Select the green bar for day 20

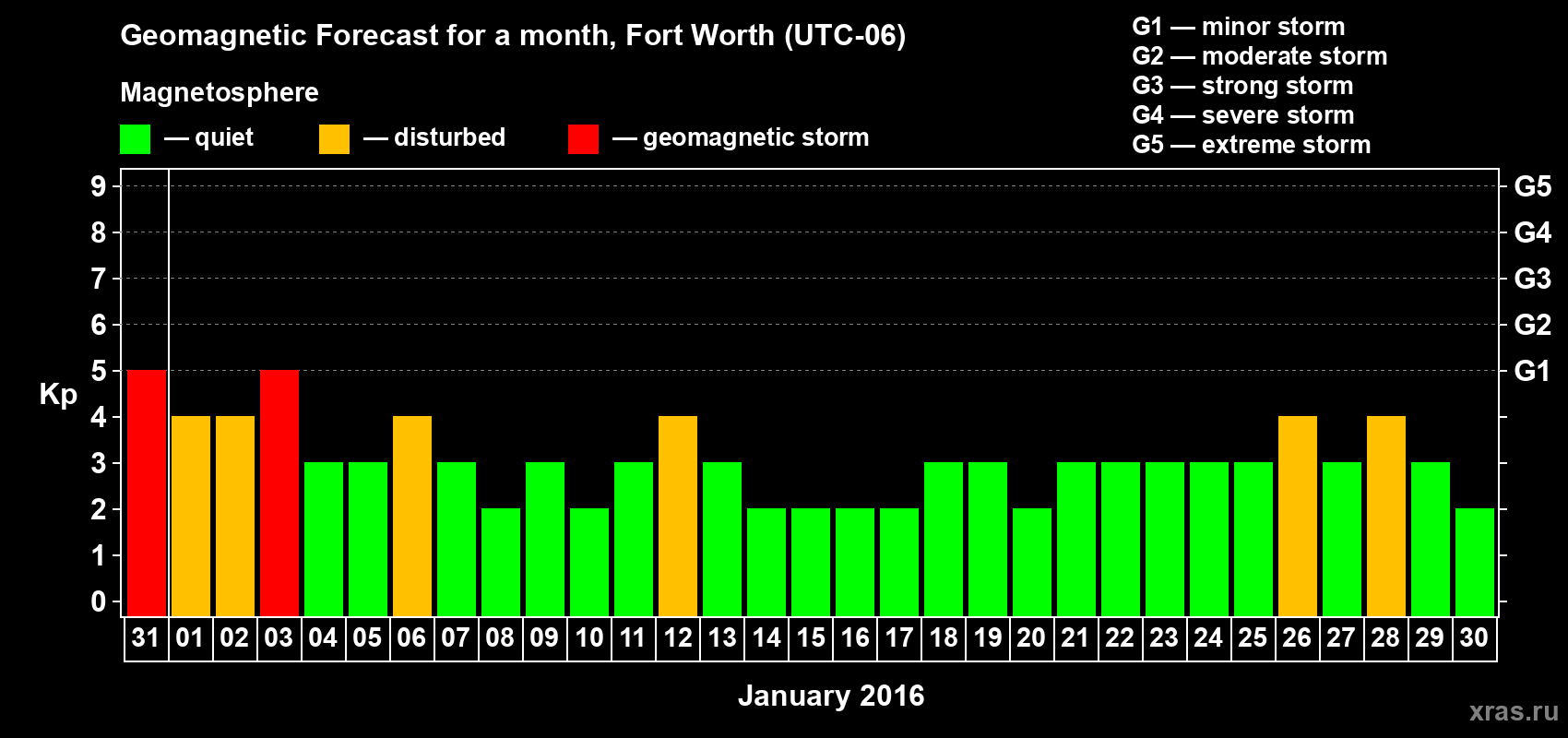[1032, 563]
